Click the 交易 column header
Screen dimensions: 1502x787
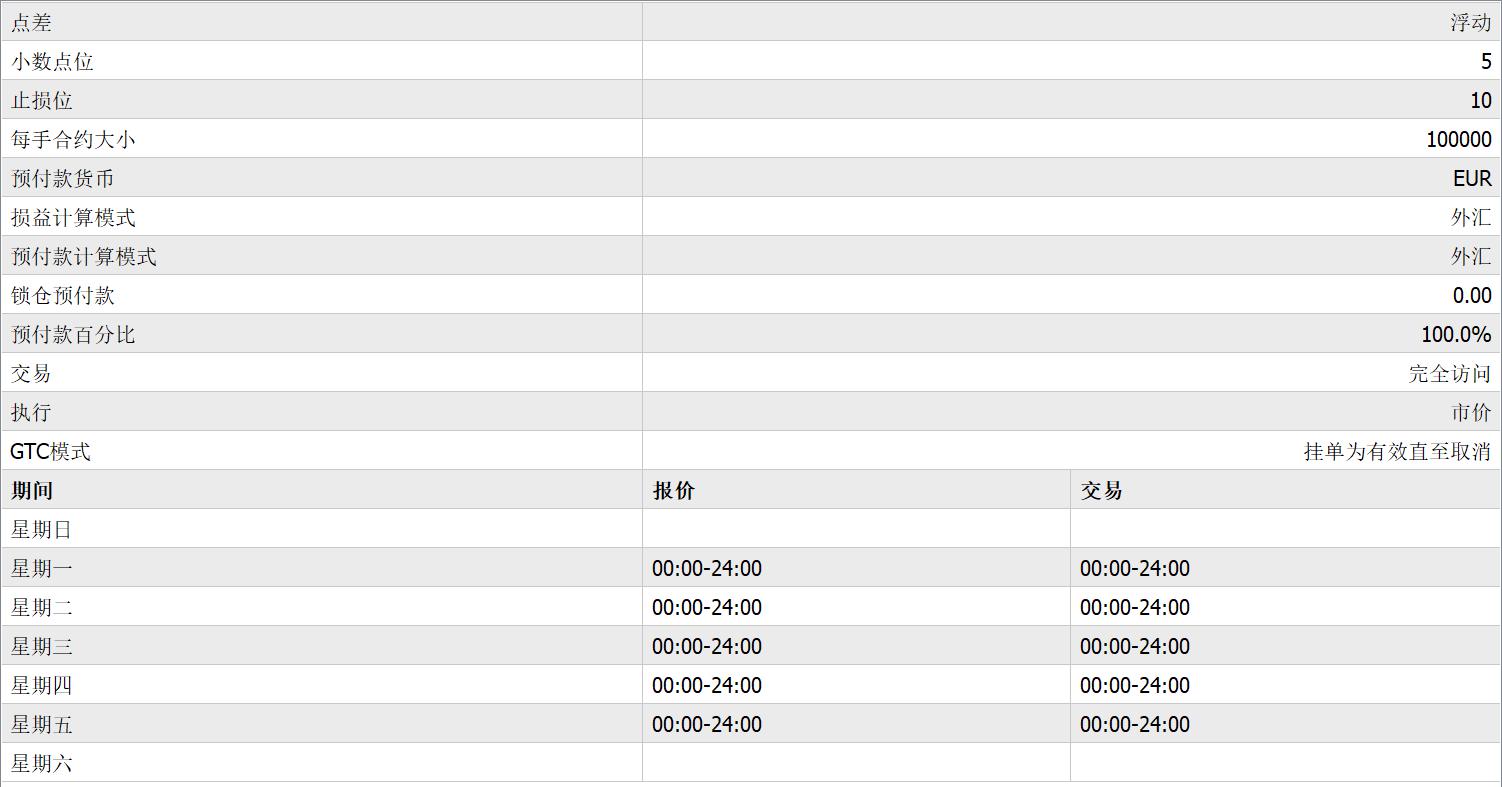tap(1101, 490)
